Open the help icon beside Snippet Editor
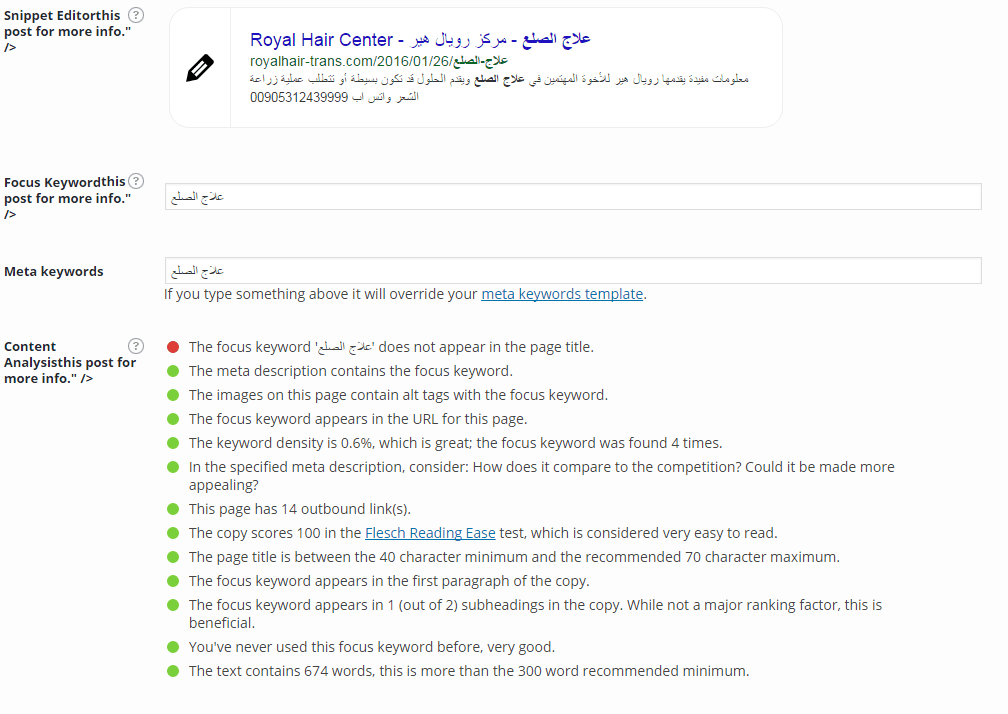This screenshot has width=1008, height=714. [x=136, y=15]
